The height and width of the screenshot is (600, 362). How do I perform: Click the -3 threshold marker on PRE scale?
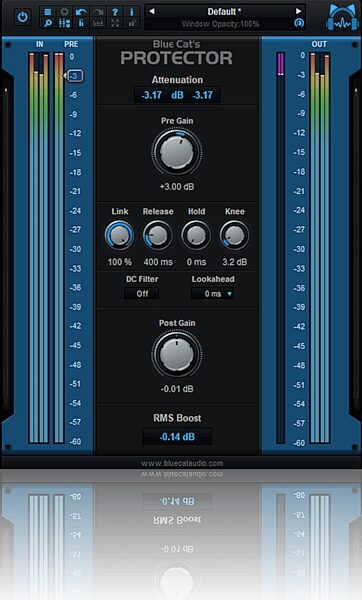(x=74, y=76)
